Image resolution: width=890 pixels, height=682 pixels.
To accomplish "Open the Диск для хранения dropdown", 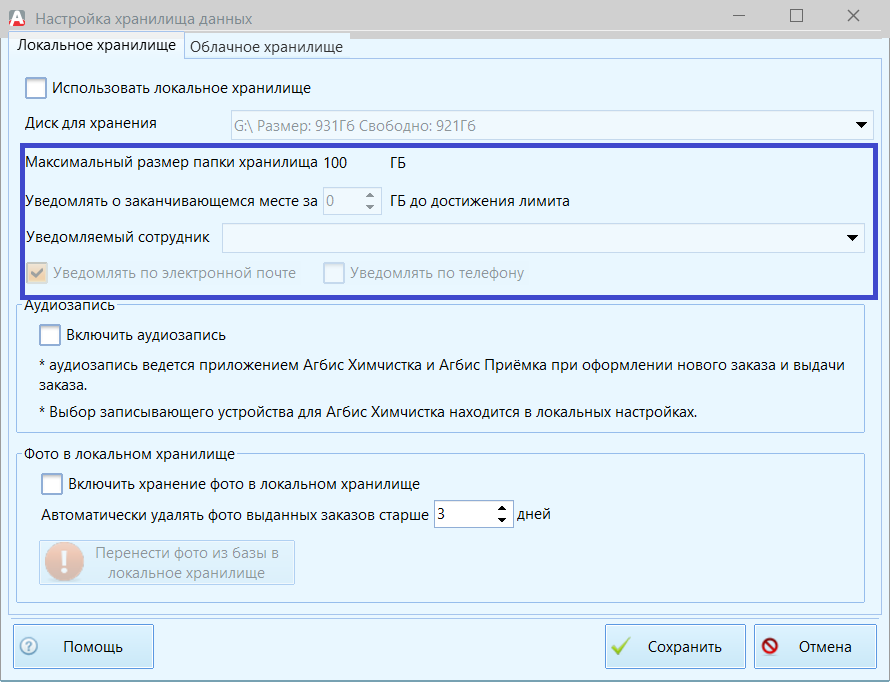I will pyautogui.click(x=861, y=125).
